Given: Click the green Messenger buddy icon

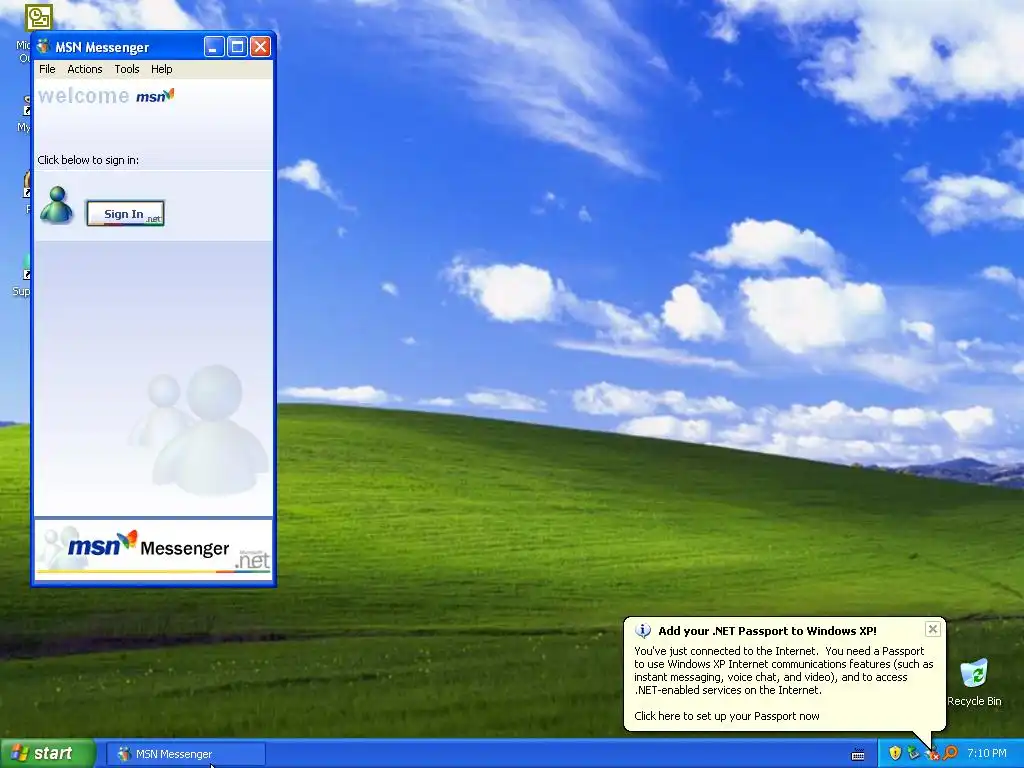Looking at the screenshot, I should (56, 205).
